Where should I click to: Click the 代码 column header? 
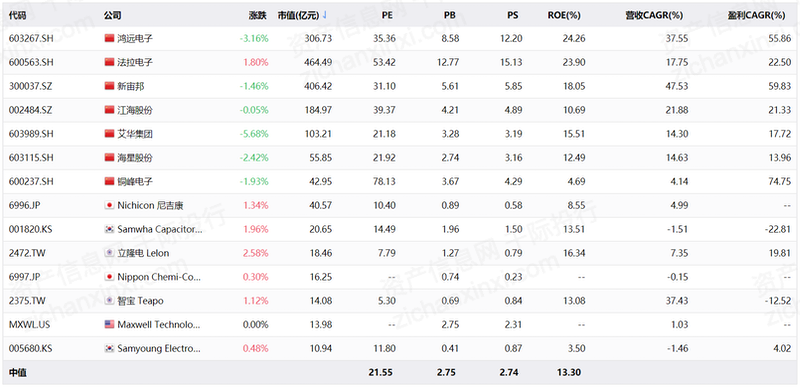[18, 15]
